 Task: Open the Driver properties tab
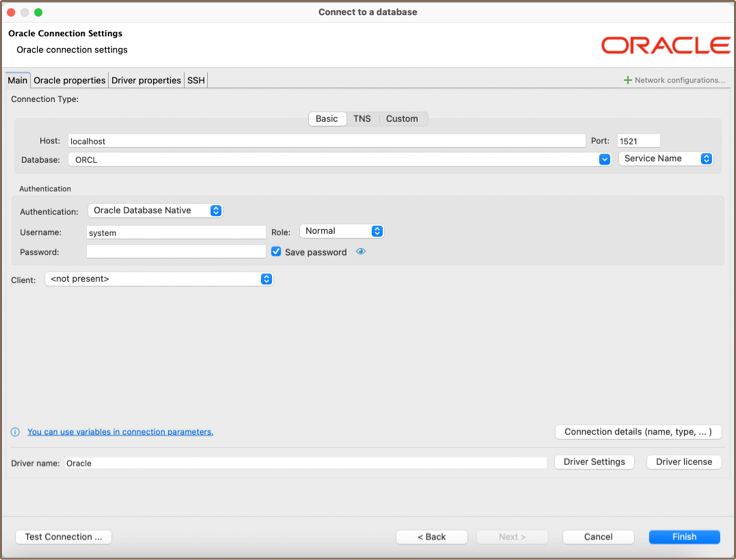[x=146, y=80]
